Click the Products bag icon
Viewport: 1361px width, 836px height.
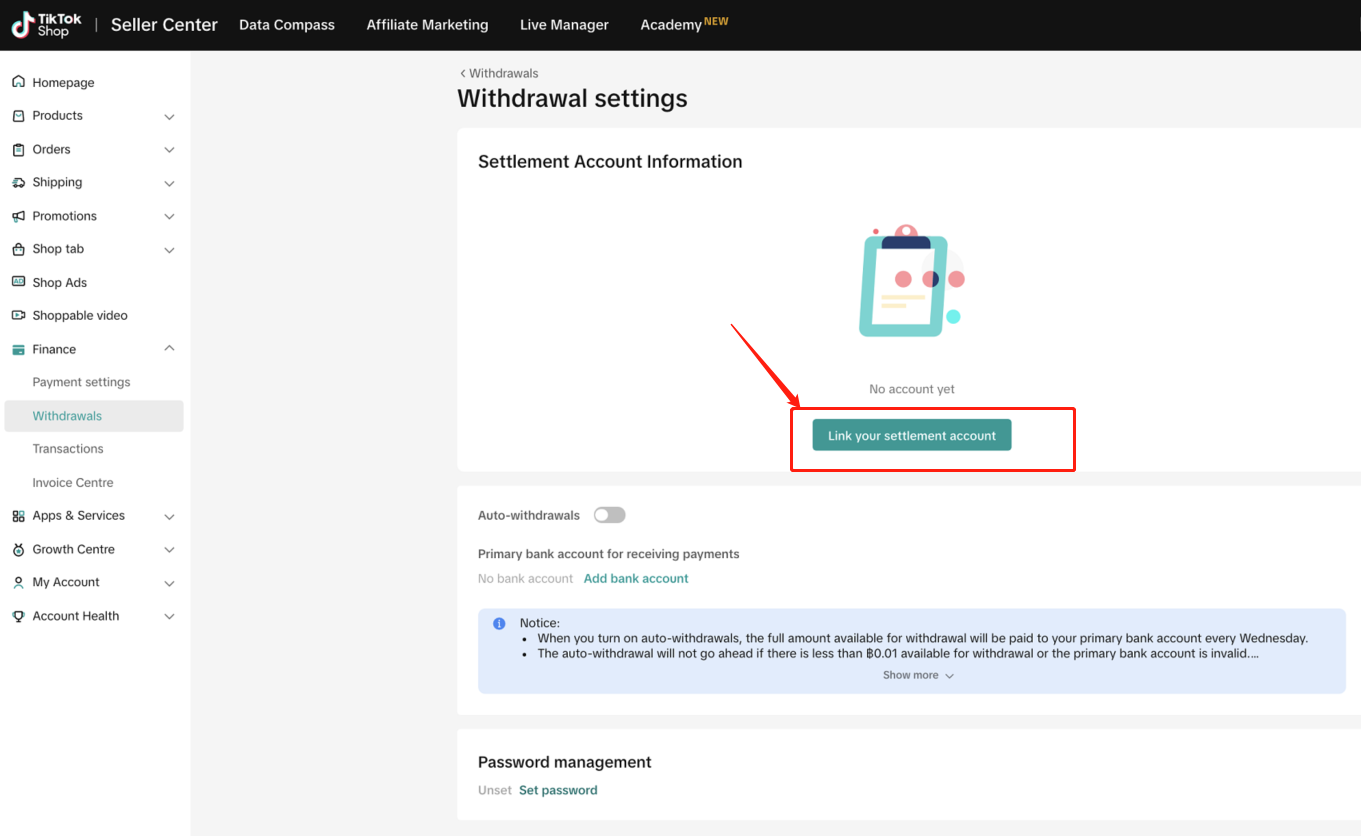(x=18, y=116)
